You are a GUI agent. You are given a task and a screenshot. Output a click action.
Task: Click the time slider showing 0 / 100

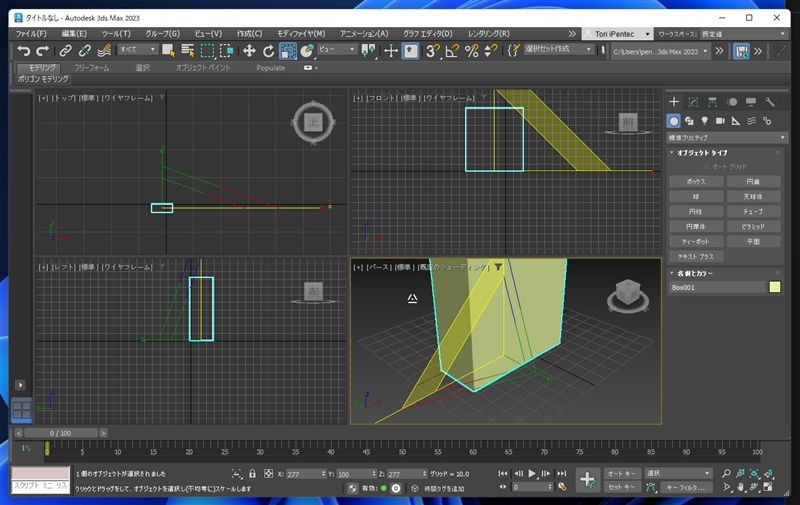pos(61,433)
